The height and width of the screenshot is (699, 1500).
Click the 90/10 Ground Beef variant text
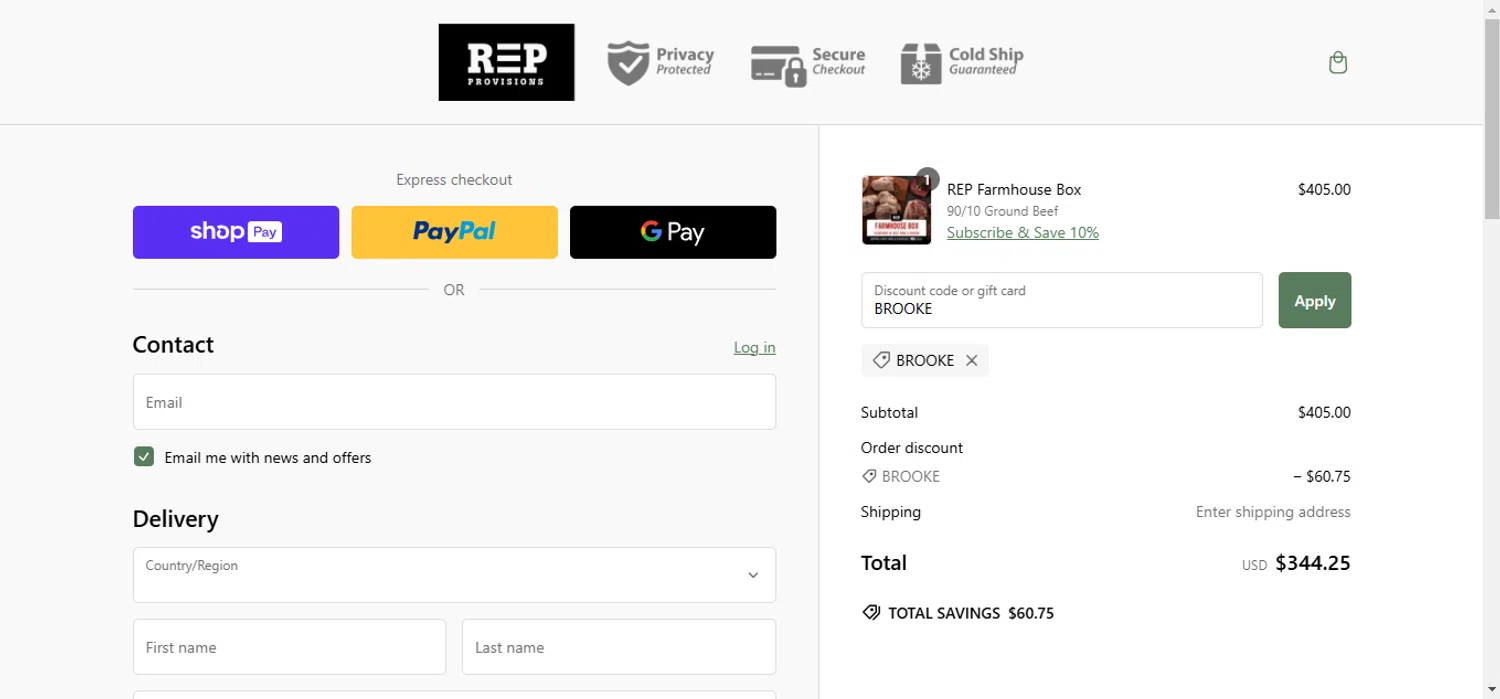[1003, 211]
